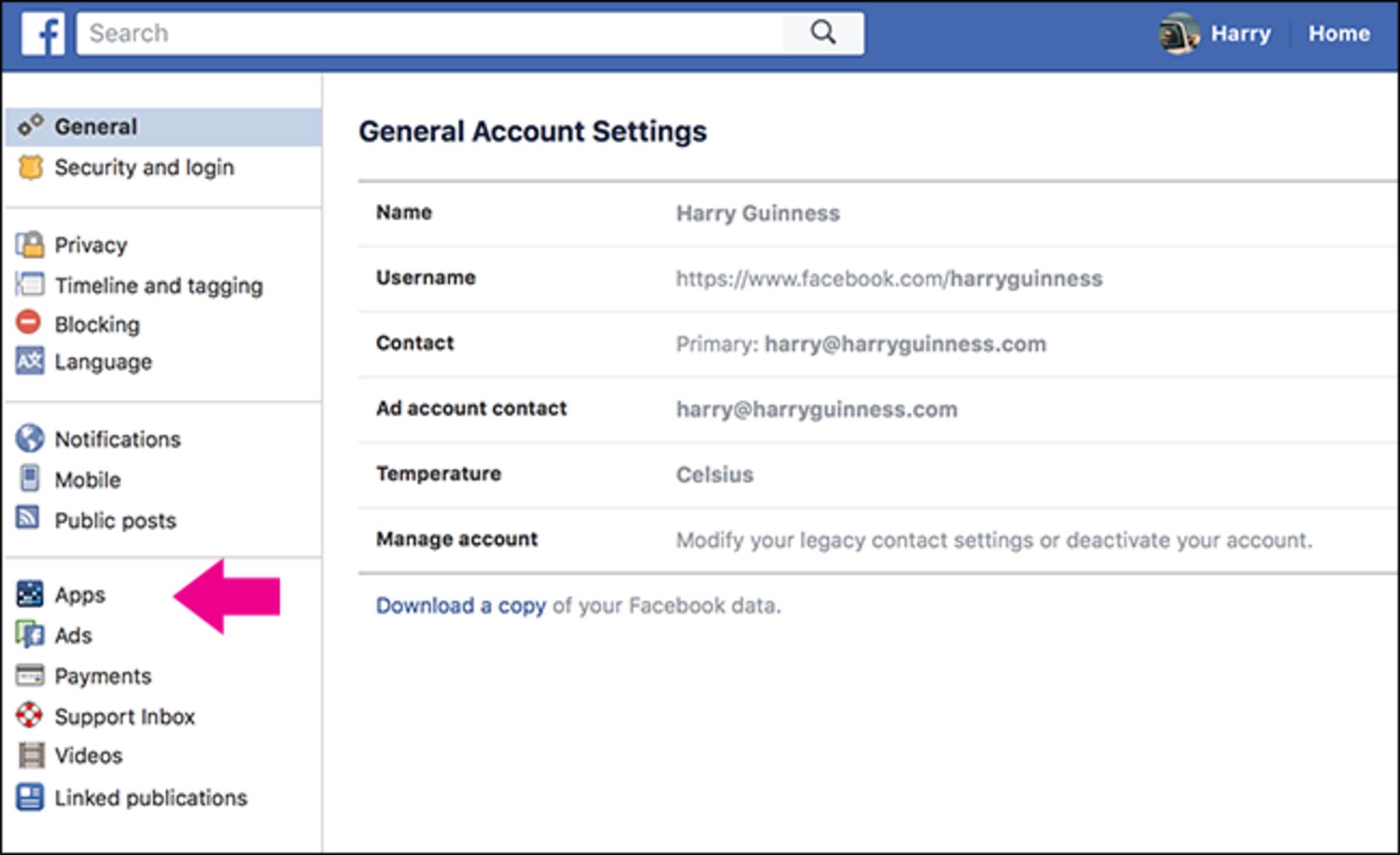Switch to Timeline and tagging settings
Image resolution: width=1400 pixels, height=855 pixels.
(x=158, y=286)
